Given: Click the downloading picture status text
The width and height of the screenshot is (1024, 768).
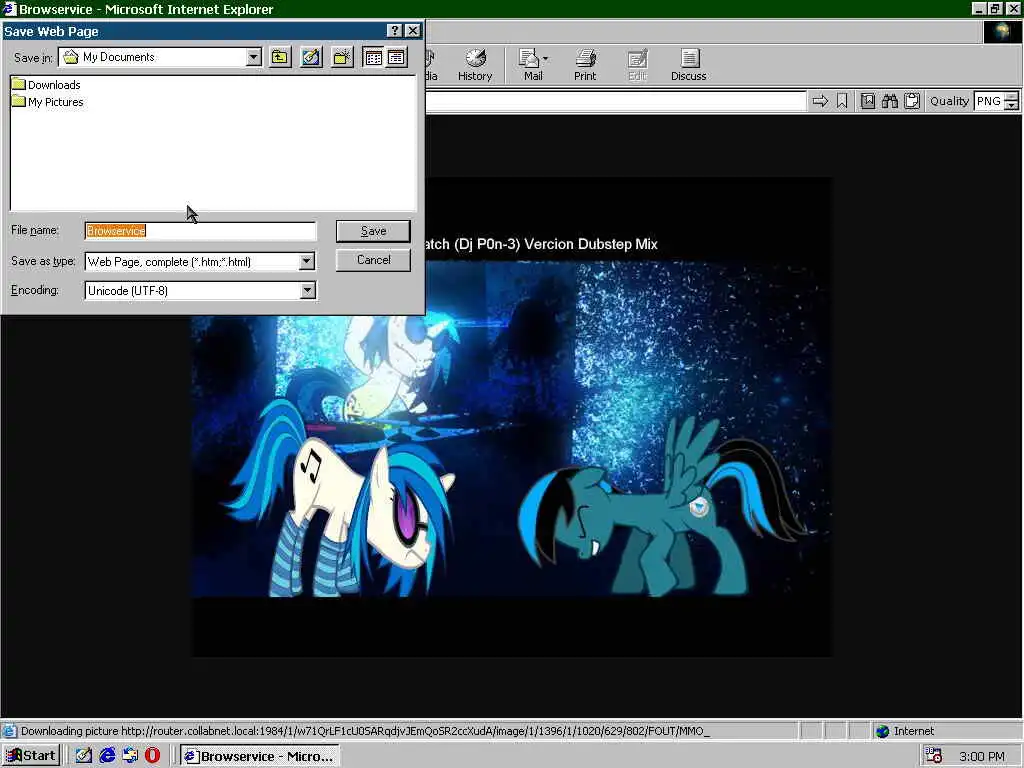Looking at the screenshot, I should pyautogui.click(x=365, y=731).
